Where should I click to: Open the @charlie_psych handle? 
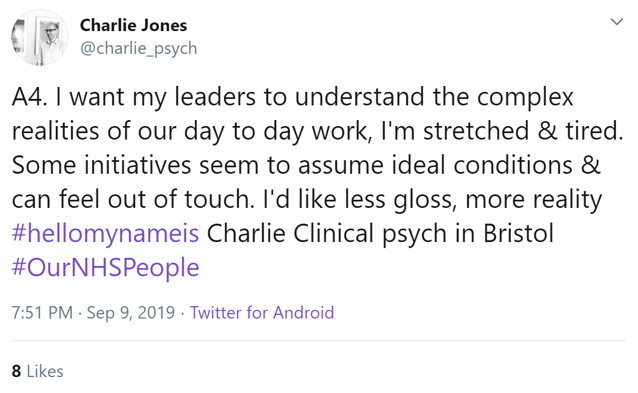(138, 48)
